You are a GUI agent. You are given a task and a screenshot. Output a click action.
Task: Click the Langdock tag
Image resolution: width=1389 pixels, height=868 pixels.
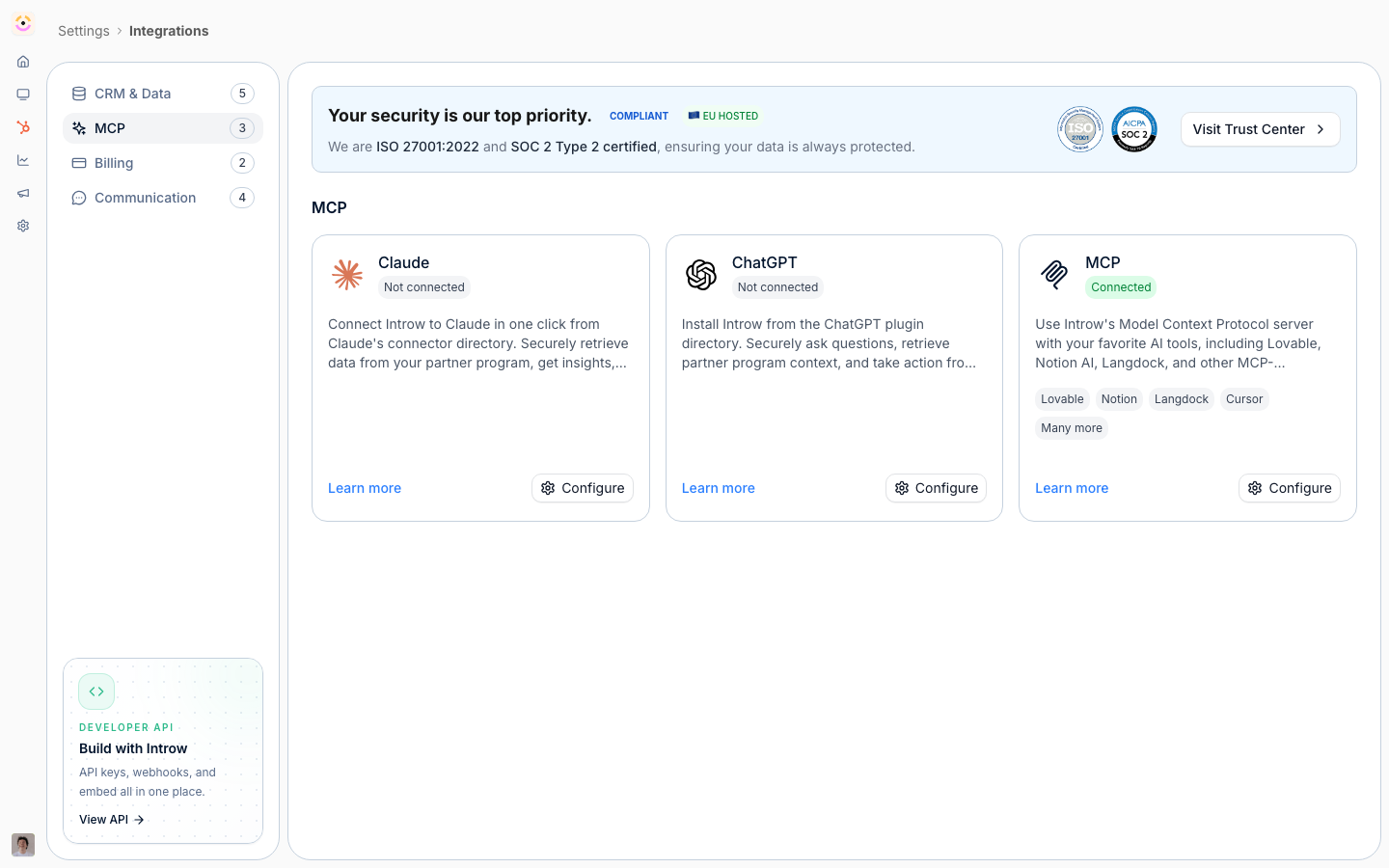pos(1182,399)
